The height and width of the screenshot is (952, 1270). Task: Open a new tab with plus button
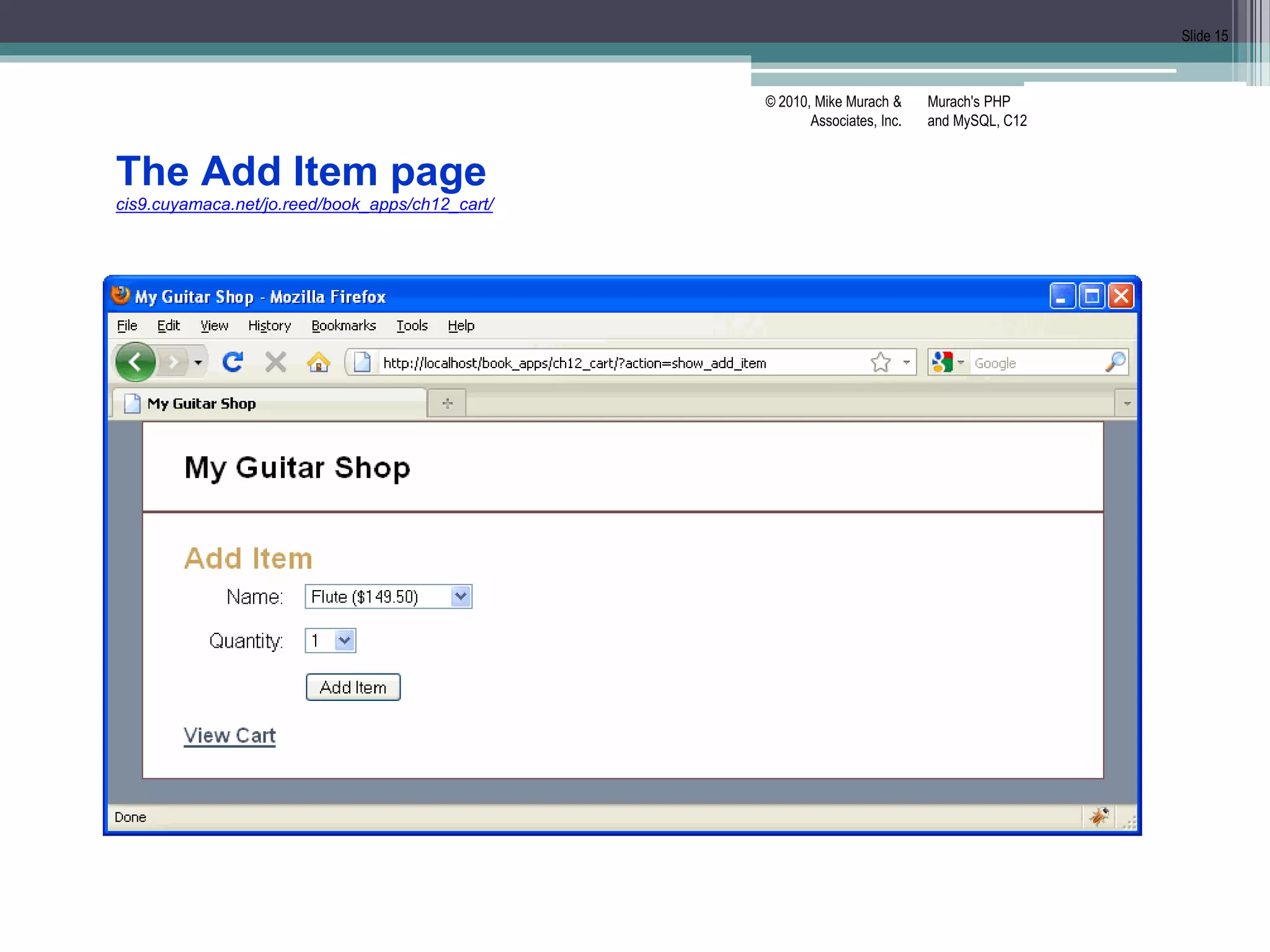pyautogui.click(x=447, y=404)
